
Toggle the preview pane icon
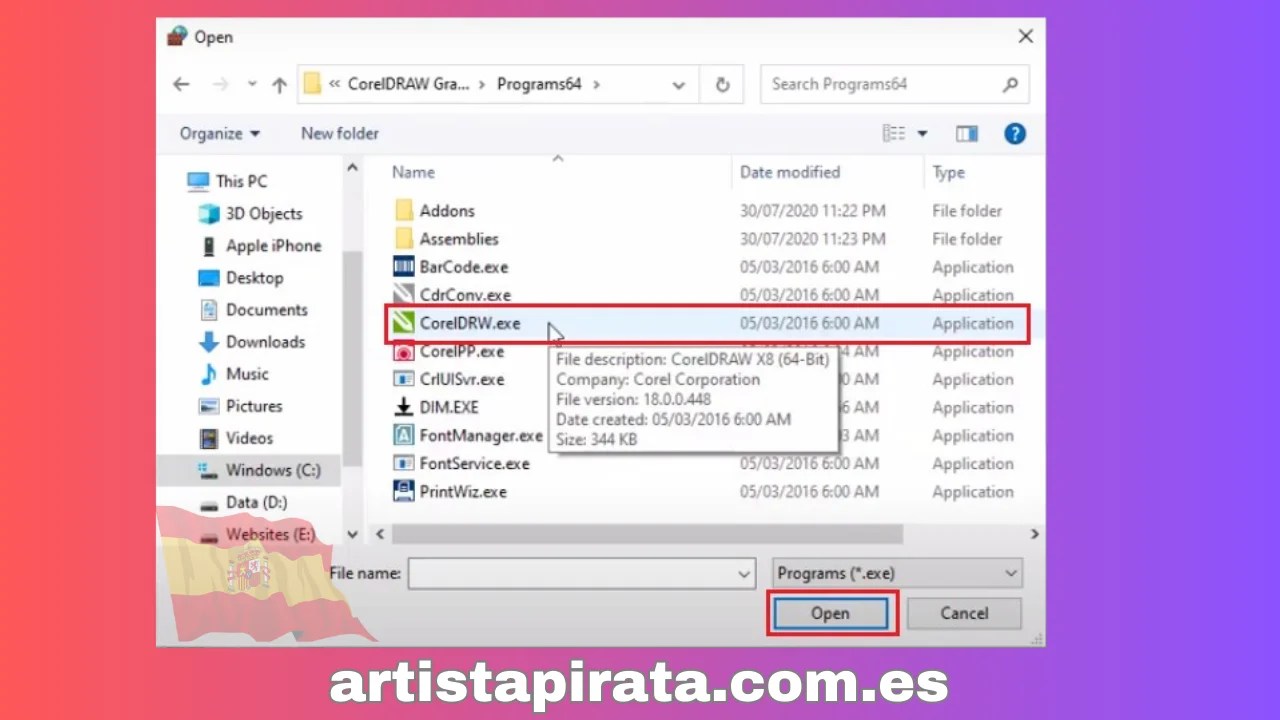[966, 134]
